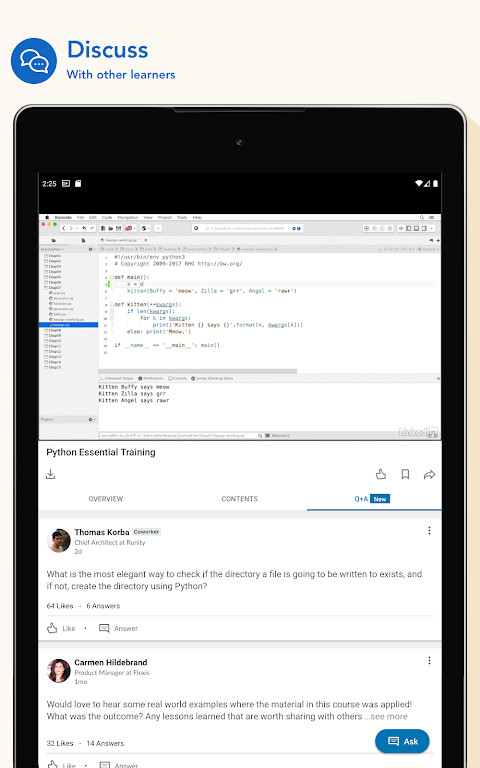Answer Thomas Korba's question

click(119, 628)
